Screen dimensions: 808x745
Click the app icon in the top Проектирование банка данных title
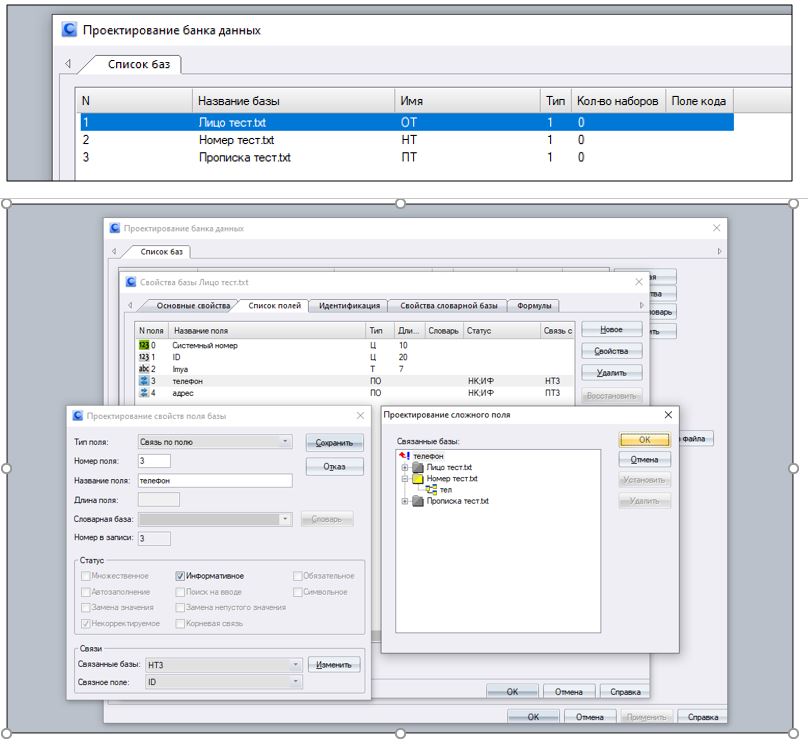(69, 29)
